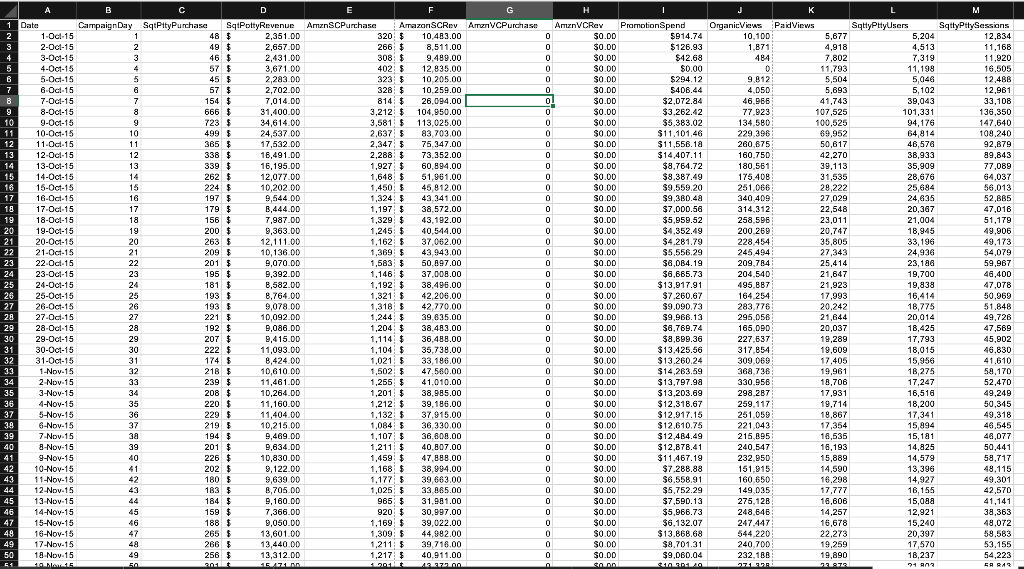Click the 'SqtPttyPurchase' header cell

tap(181, 25)
